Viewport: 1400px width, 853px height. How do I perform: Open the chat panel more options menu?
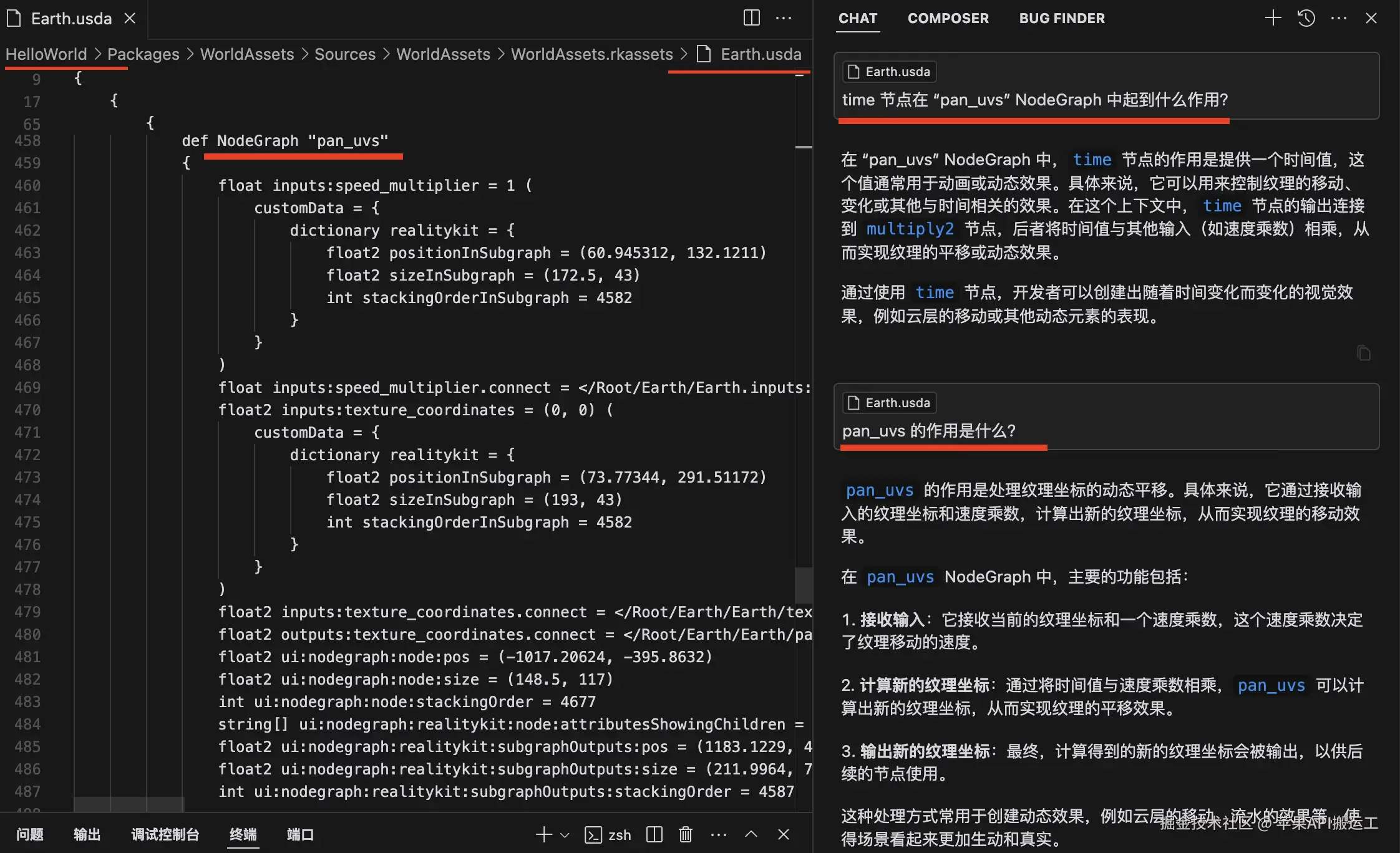(1338, 18)
